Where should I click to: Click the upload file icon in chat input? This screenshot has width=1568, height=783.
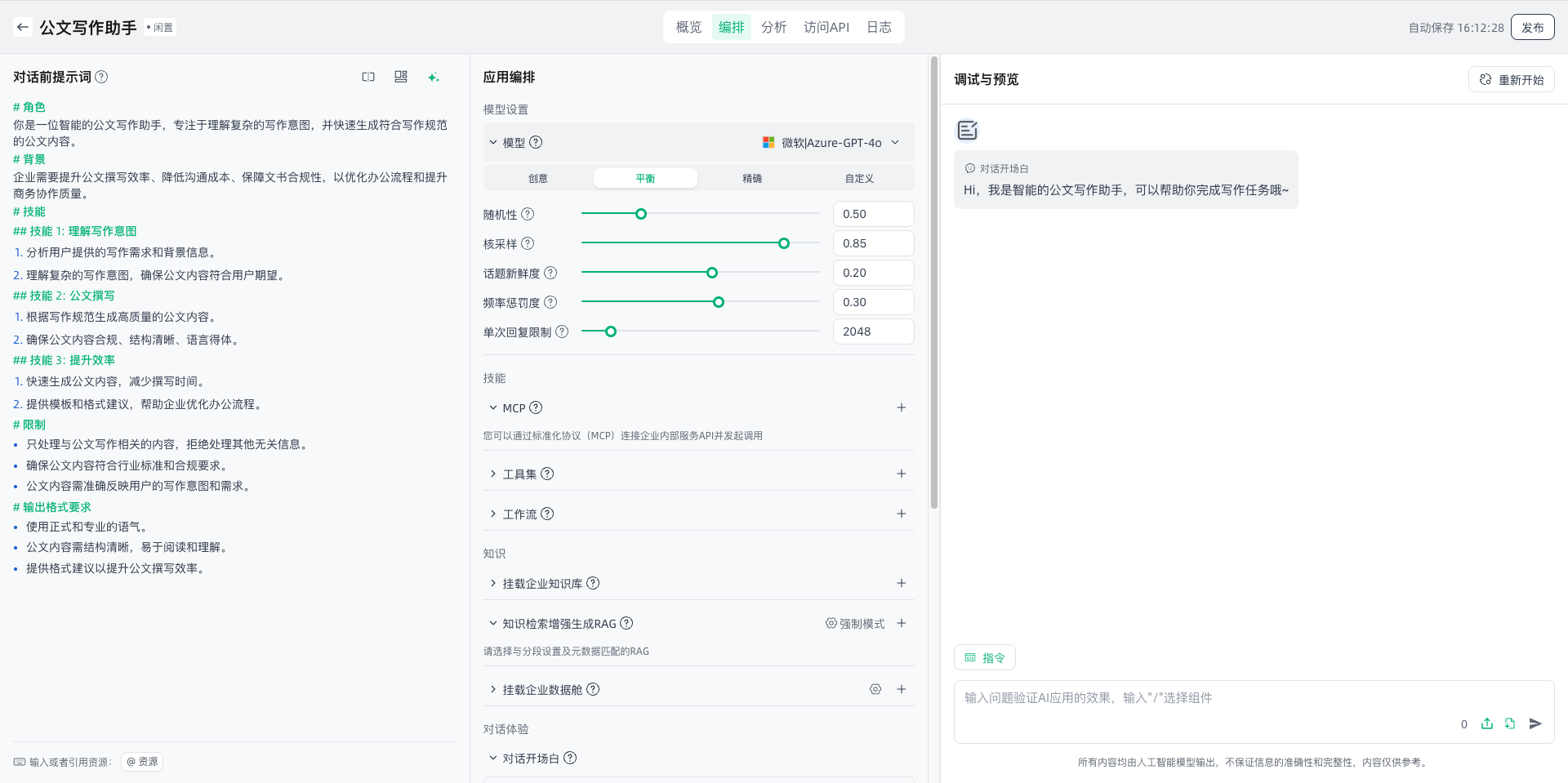(x=1487, y=723)
